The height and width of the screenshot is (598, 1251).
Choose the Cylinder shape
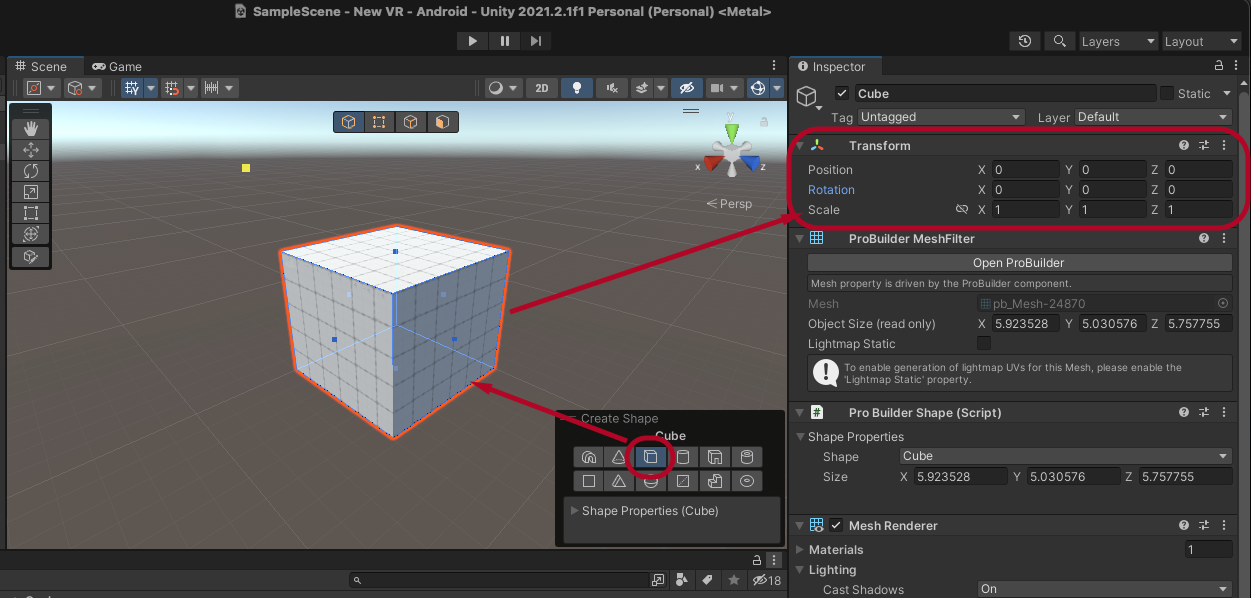[683, 457]
